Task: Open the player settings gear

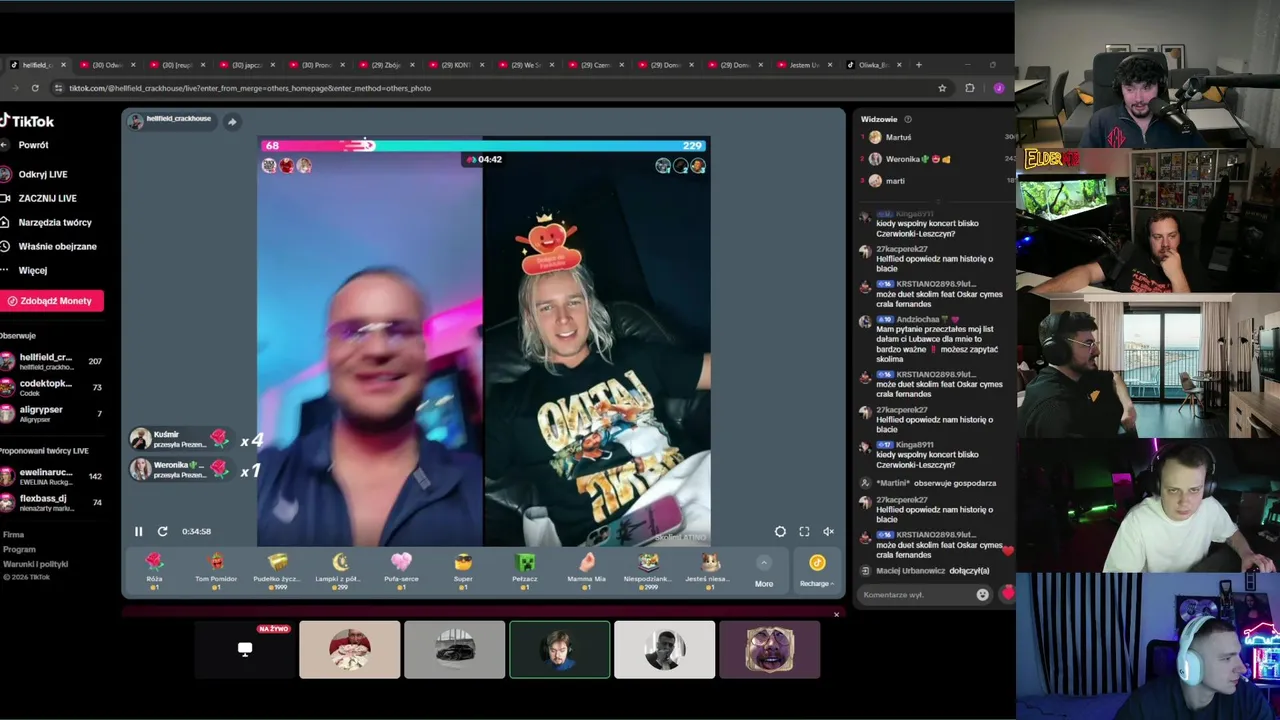Action: click(x=780, y=532)
